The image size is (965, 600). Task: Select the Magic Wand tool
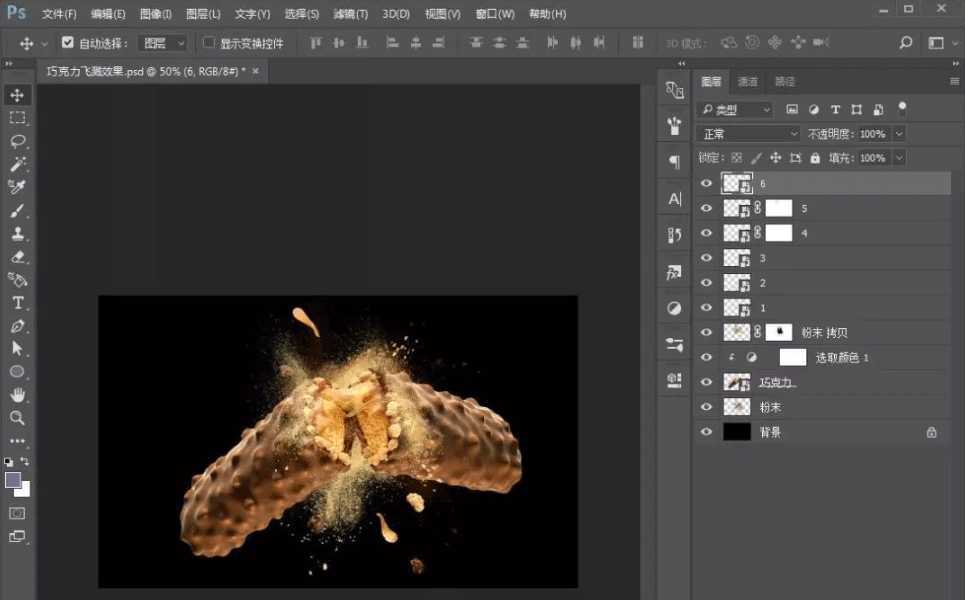(17, 164)
